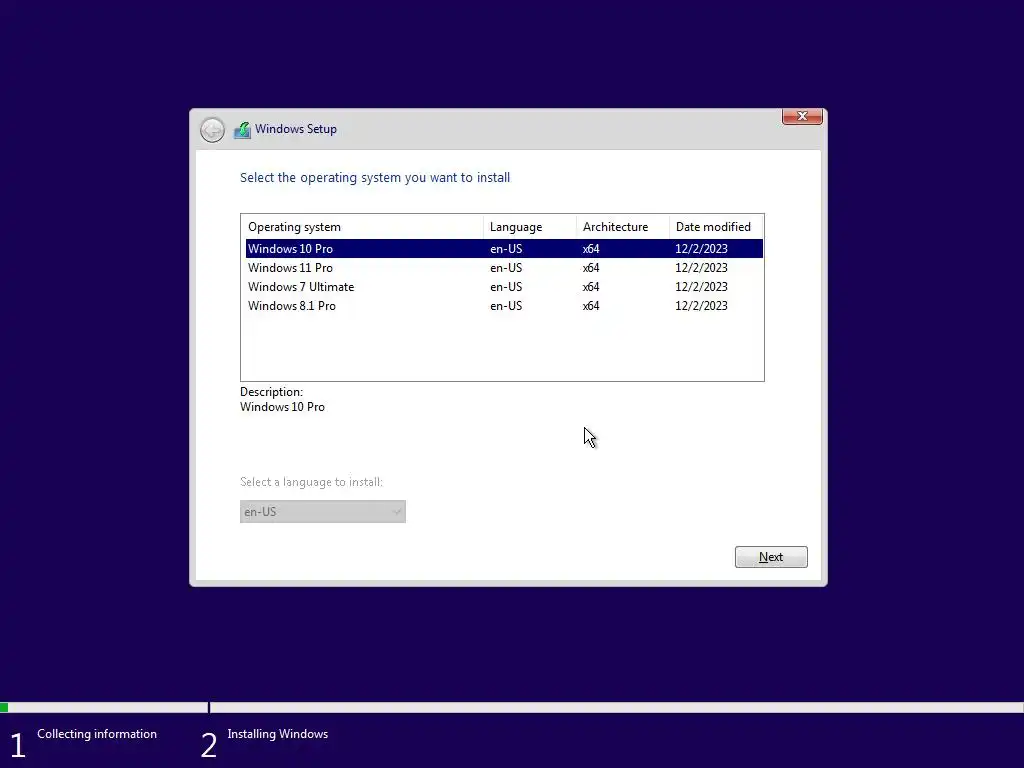Click the Architecture column header
The height and width of the screenshot is (768, 1024).
click(x=622, y=227)
